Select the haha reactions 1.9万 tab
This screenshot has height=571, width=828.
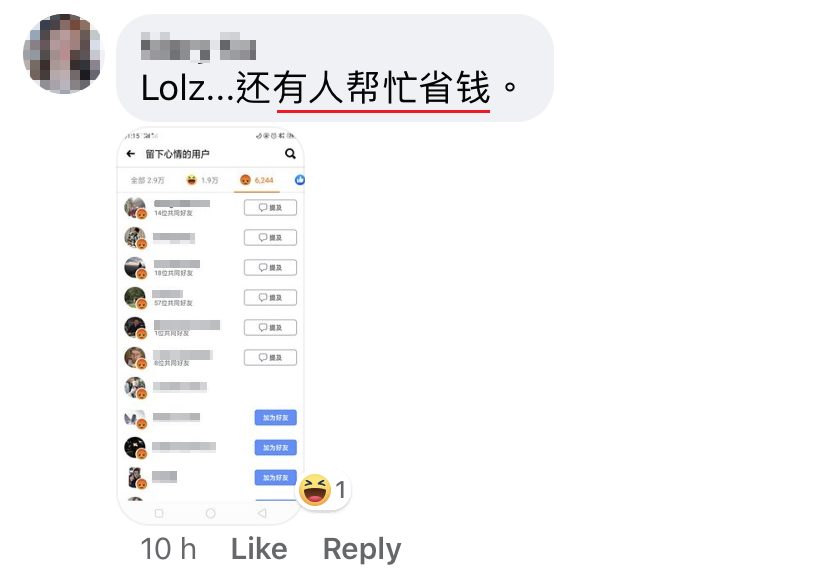click(x=202, y=180)
